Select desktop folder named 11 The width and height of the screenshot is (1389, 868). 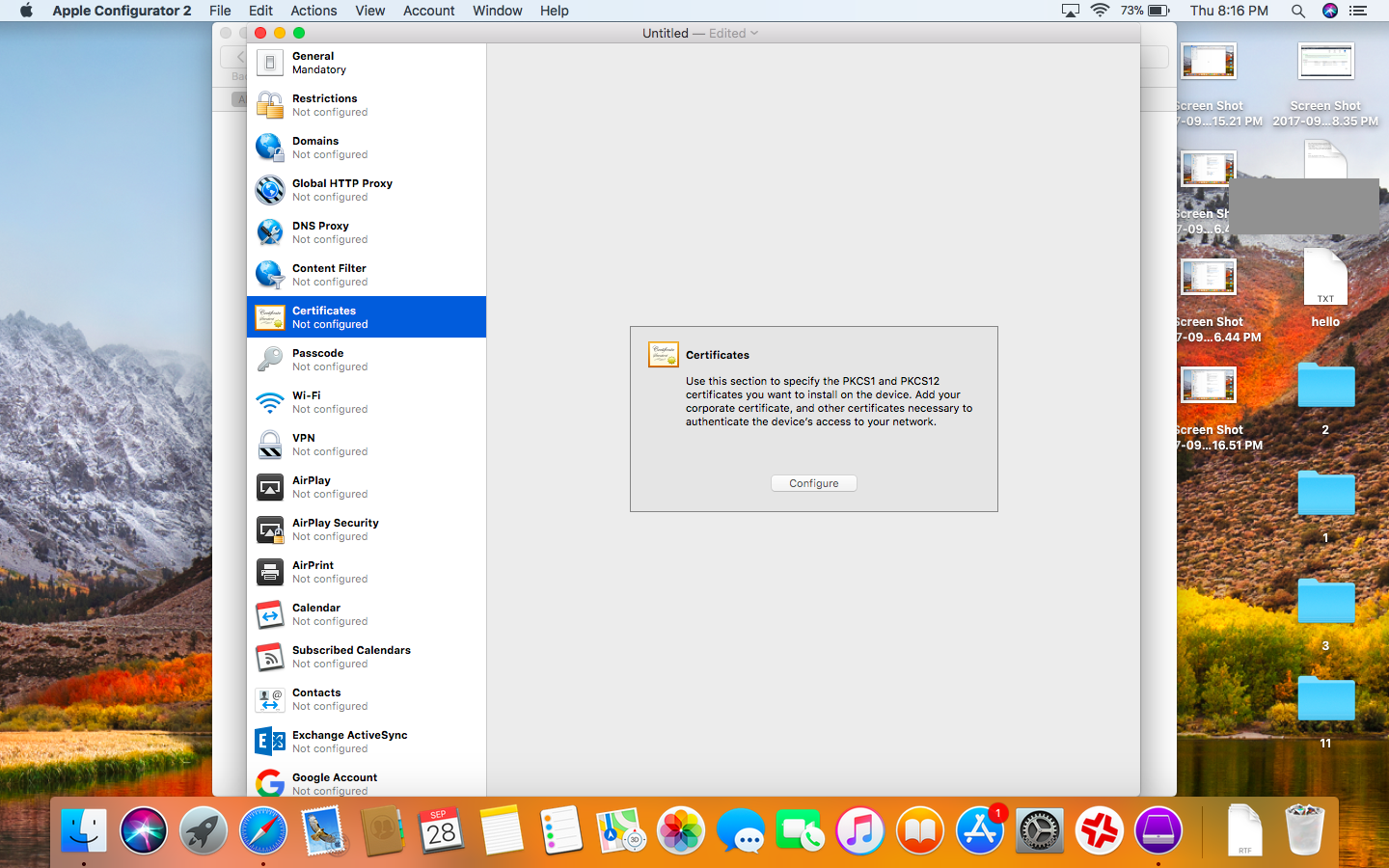pos(1325,697)
